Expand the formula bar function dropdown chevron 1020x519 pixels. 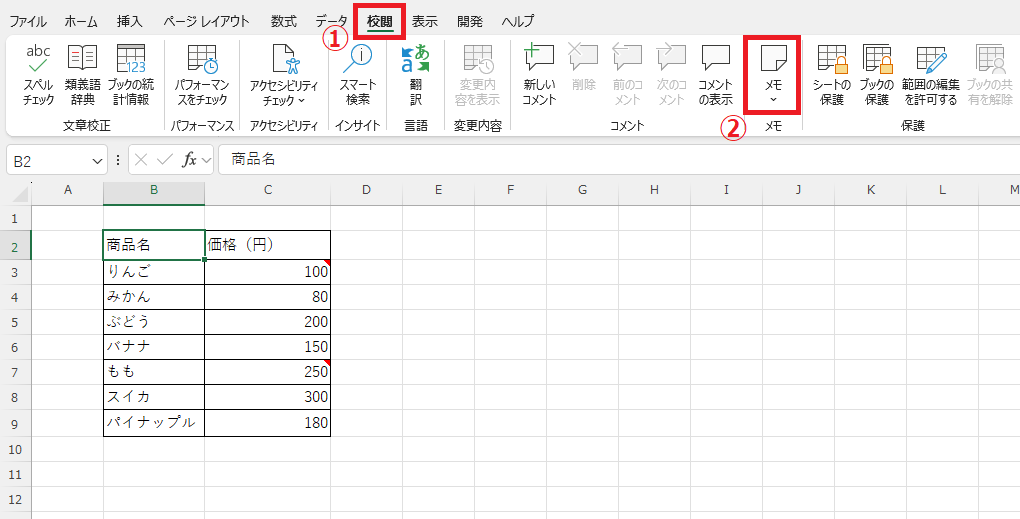point(206,160)
